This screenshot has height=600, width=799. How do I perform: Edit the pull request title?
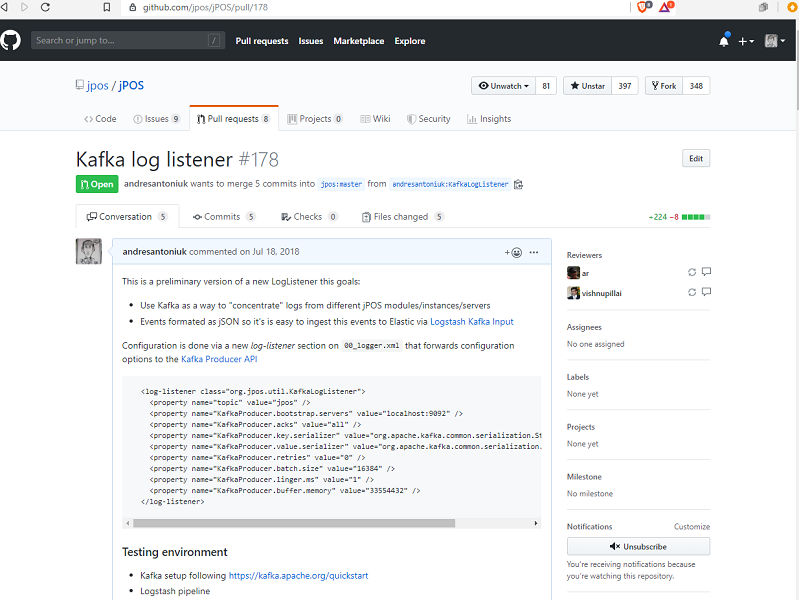point(696,159)
